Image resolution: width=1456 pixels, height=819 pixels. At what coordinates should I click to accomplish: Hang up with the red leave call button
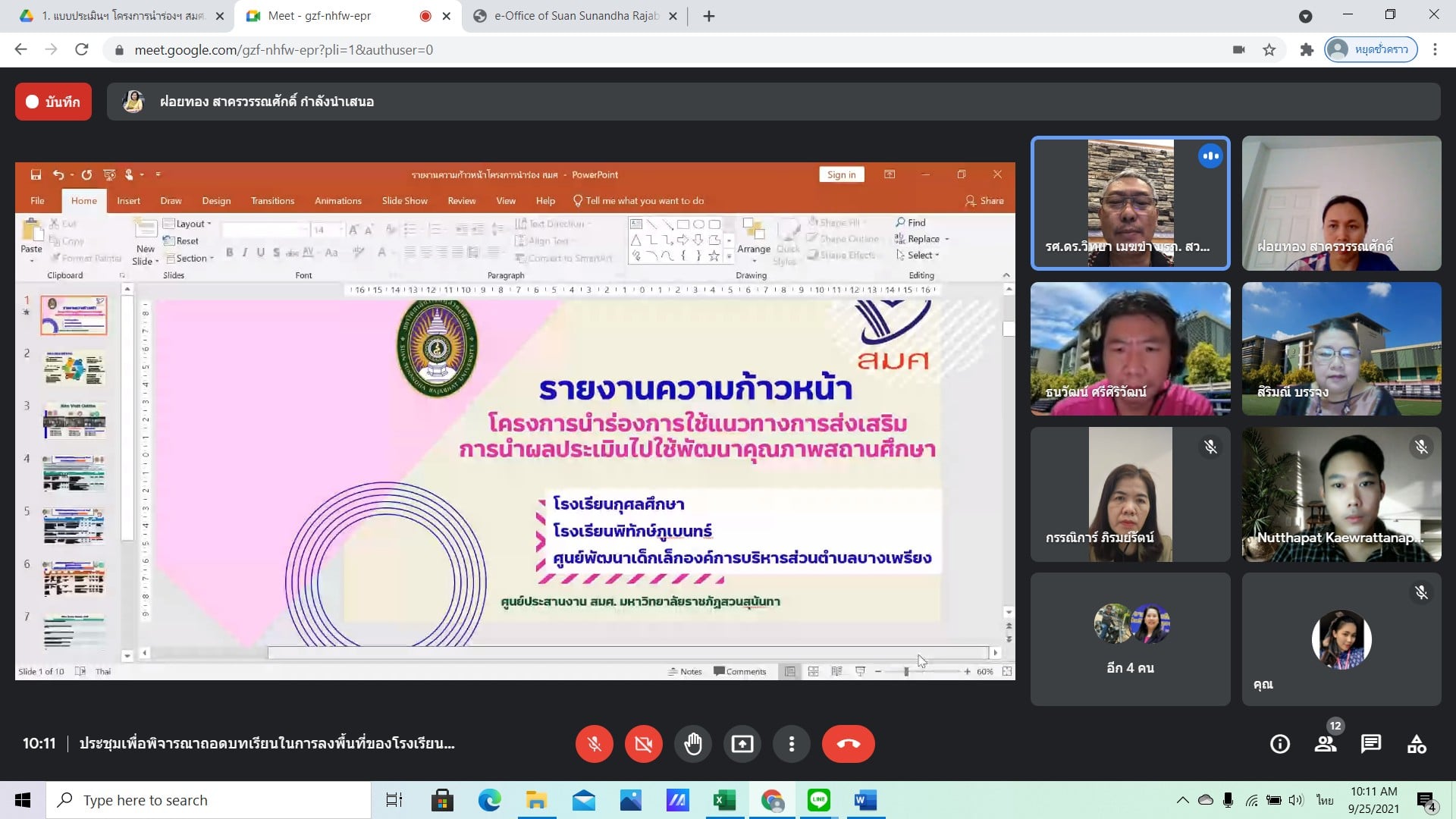tap(848, 744)
